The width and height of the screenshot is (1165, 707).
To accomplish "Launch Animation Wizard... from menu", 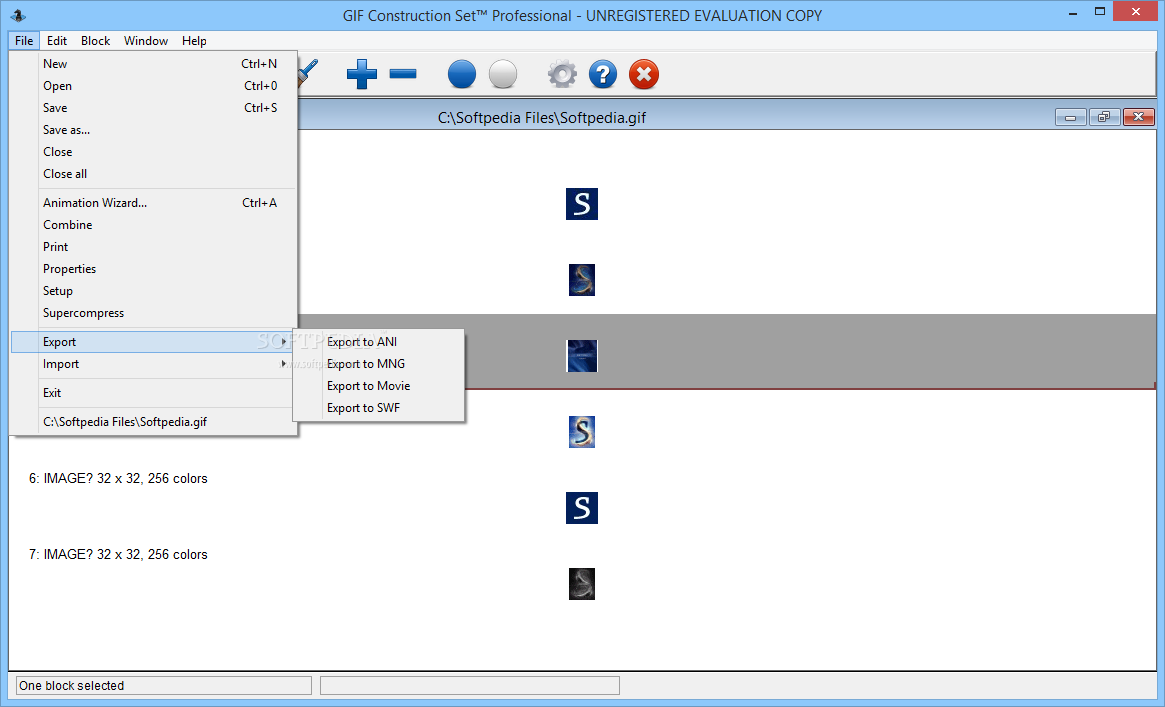I will click(154, 203).
